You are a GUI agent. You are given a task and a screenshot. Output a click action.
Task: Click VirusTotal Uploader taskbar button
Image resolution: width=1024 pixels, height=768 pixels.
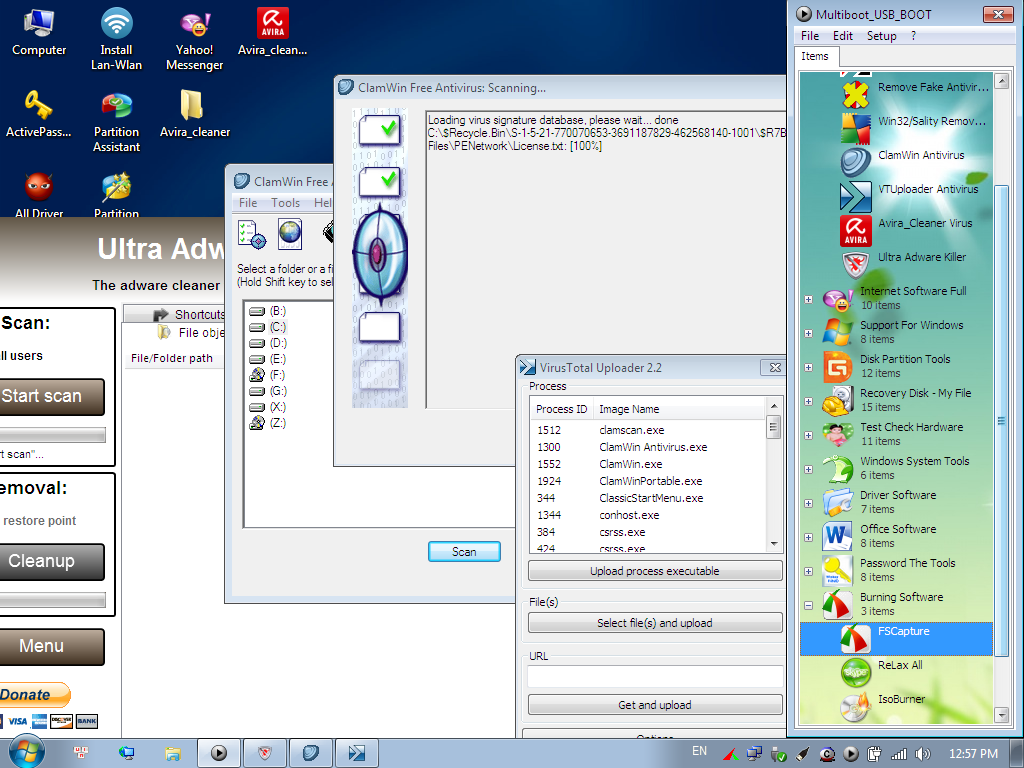point(356,754)
